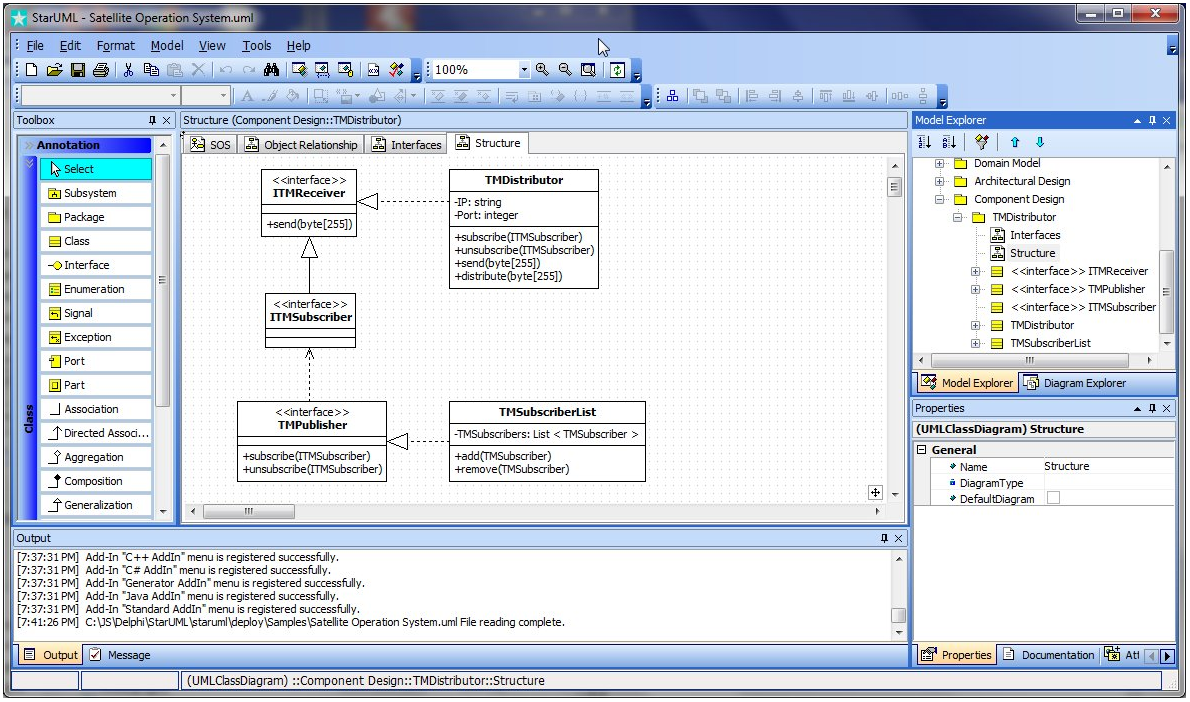Screen dimensions: 1190x702
Task: Toggle the checkbox on the Message tab
Action: click(x=96, y=655)
